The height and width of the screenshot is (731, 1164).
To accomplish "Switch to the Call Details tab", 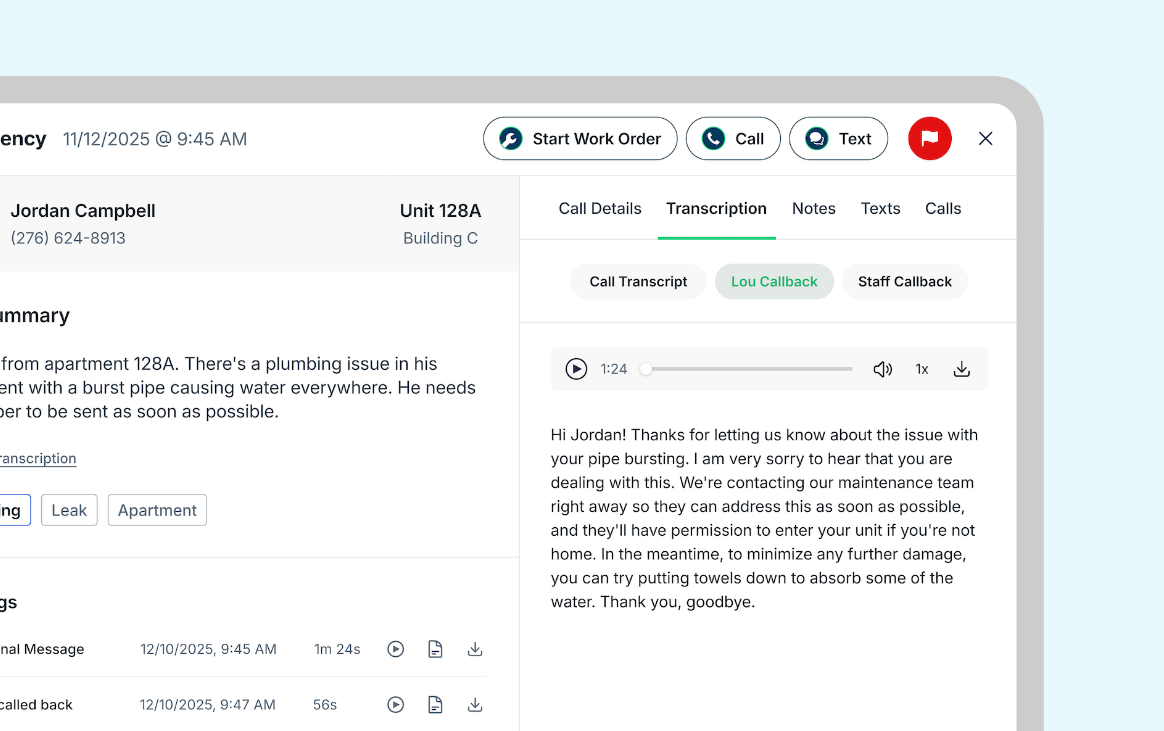I will pyautogui.click(x=600, y=209).
